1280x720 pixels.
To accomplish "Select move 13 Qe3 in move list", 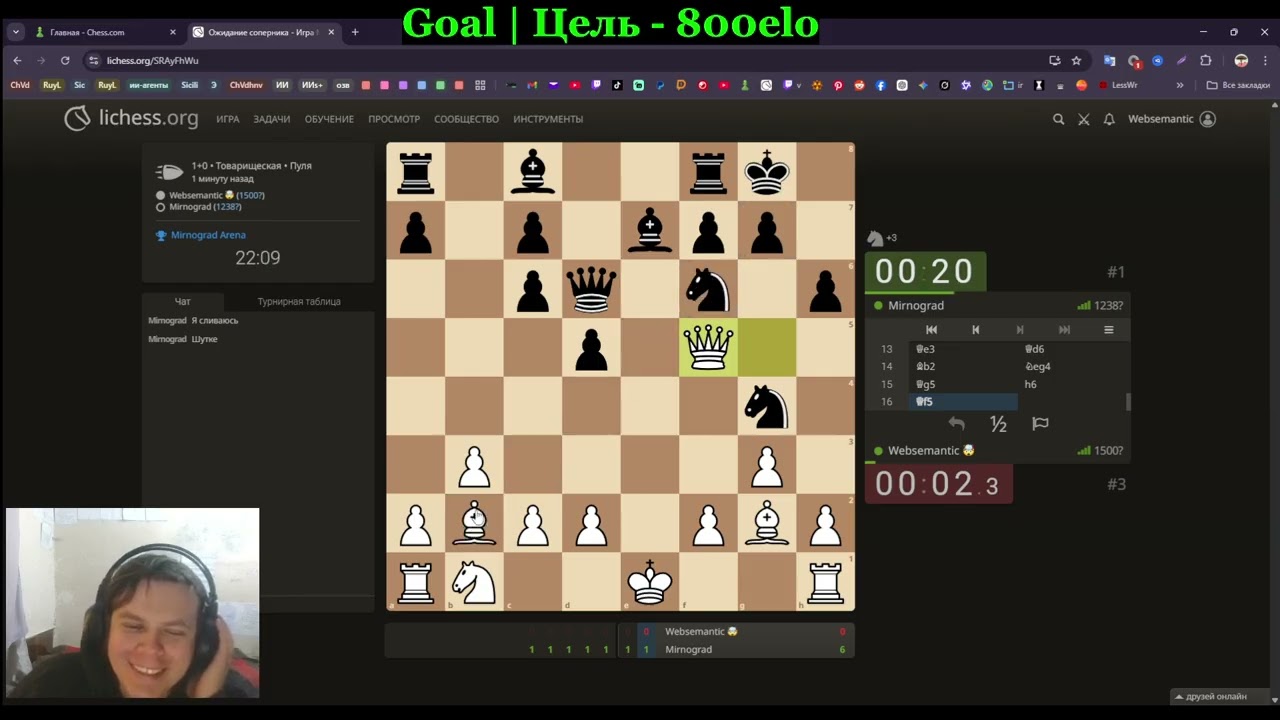I will [x=962, y=349].
